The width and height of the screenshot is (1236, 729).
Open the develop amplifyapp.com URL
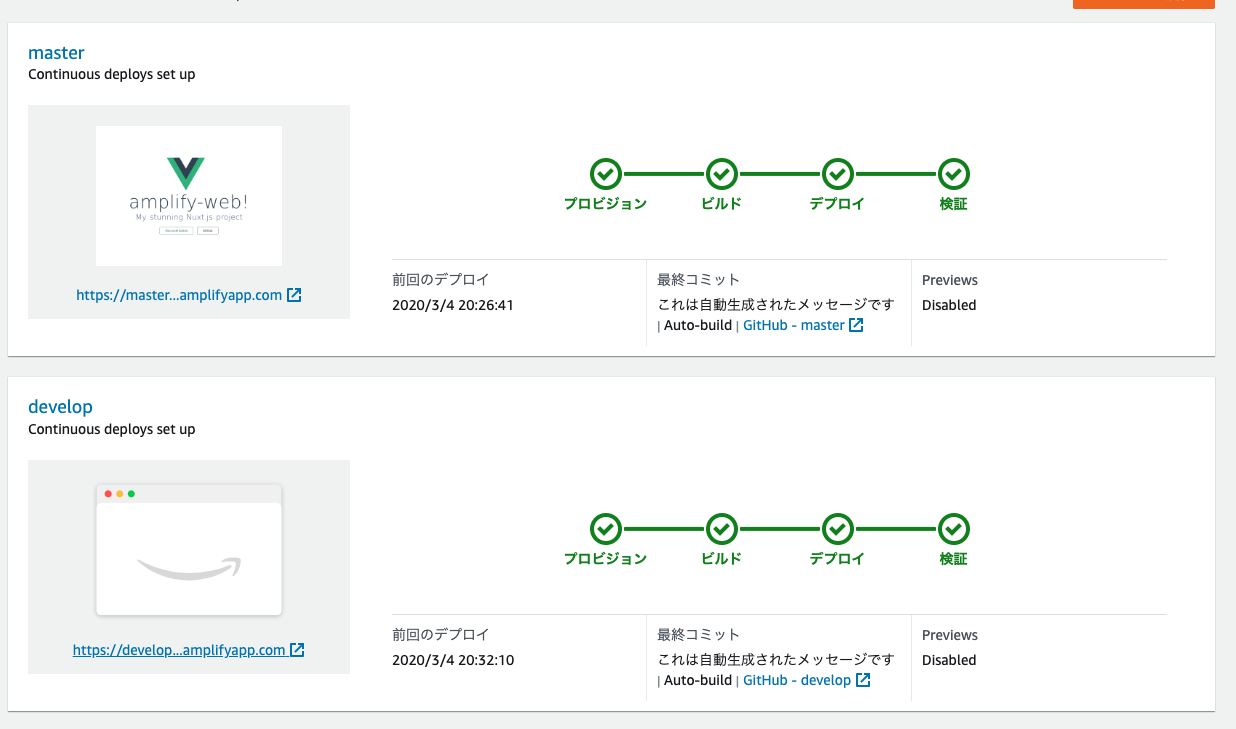pyautogui.click(x=179, y=650)
